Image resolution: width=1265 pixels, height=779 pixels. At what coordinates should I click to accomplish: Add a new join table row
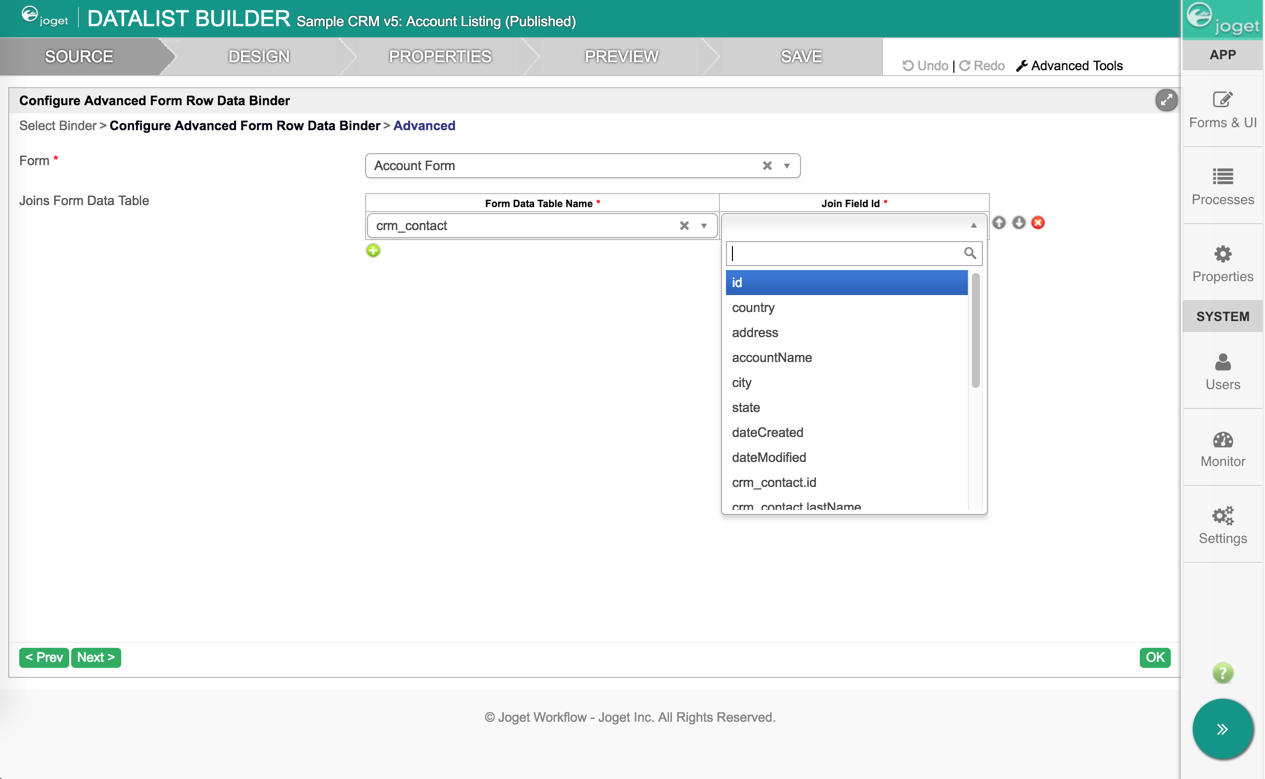(x=373, y=251)
